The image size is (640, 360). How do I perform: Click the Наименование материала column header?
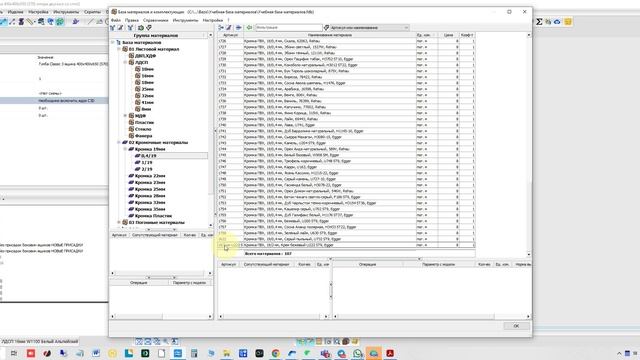(329, 35)
